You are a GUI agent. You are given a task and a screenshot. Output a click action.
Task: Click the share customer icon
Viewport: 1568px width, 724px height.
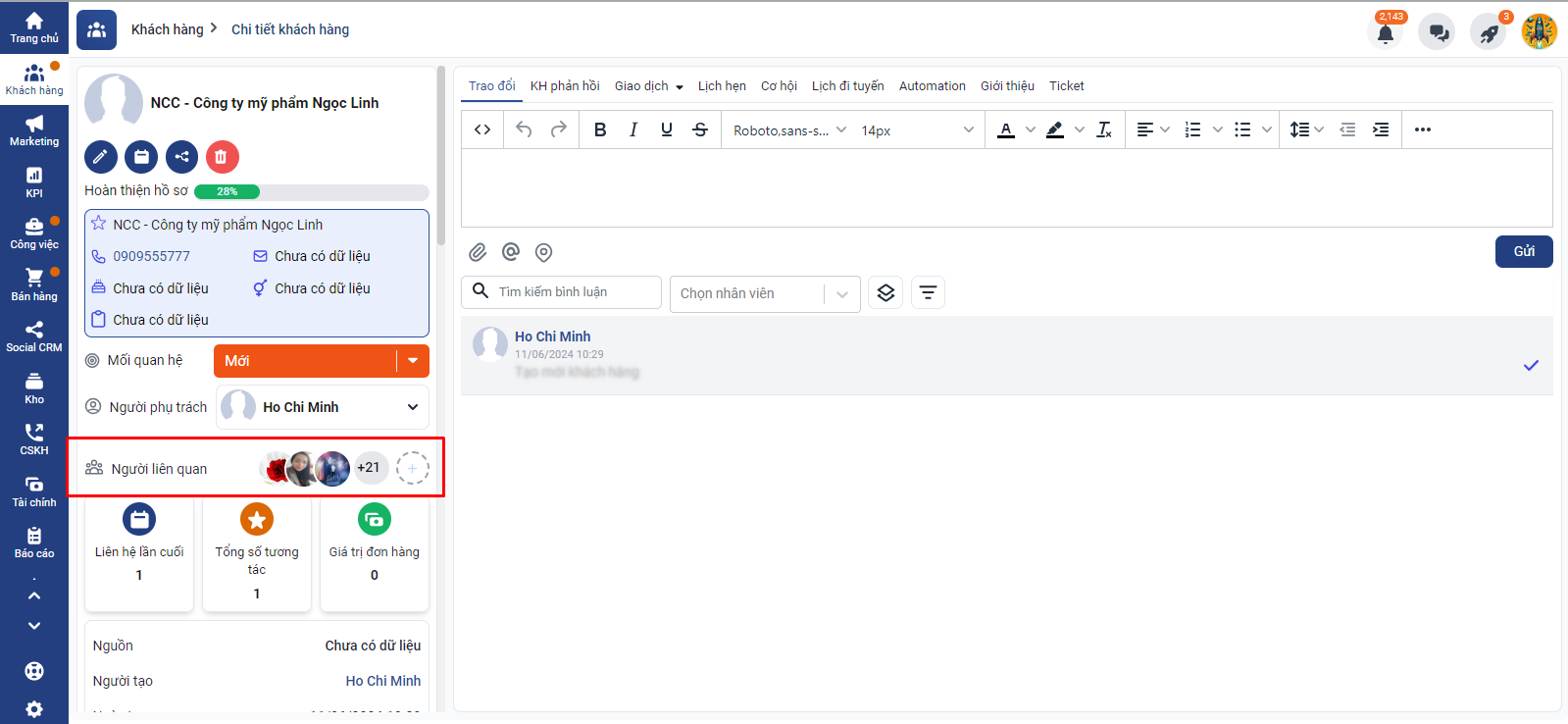tap(181, 157)
